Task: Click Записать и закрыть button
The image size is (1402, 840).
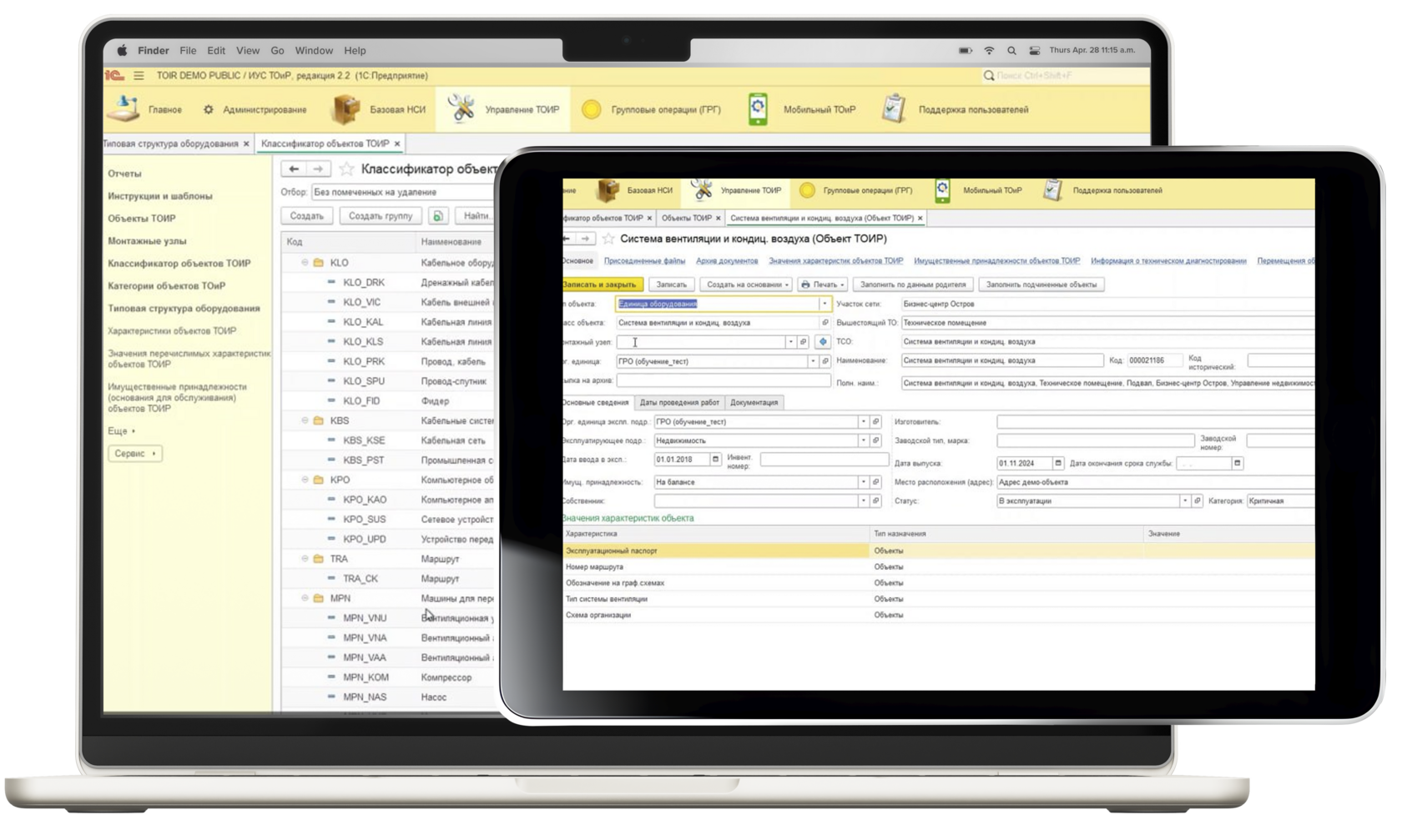Action: click(603, 284)
